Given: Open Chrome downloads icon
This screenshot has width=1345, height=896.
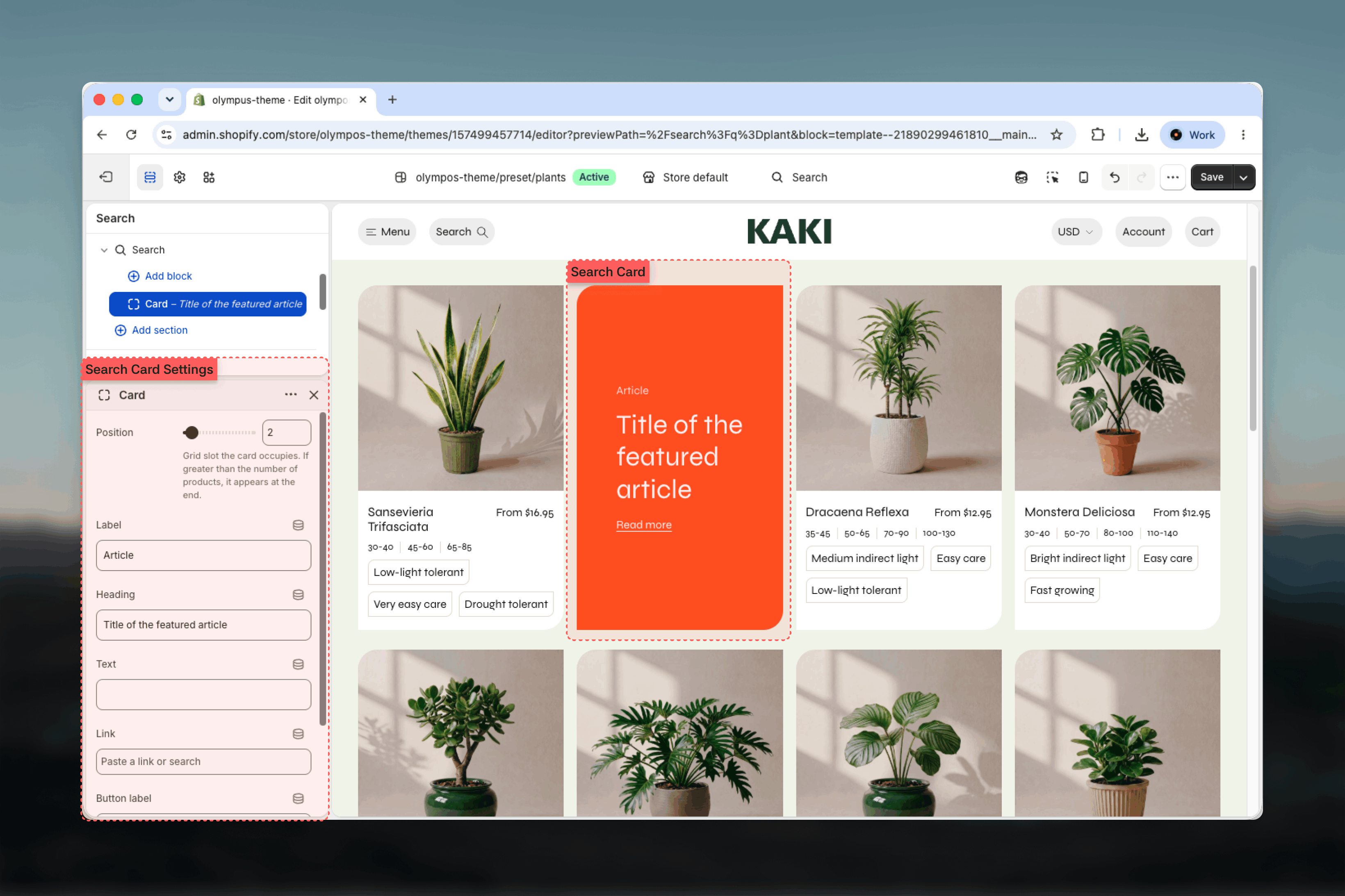Looking at the screenshot, I should click(1142, 135).
